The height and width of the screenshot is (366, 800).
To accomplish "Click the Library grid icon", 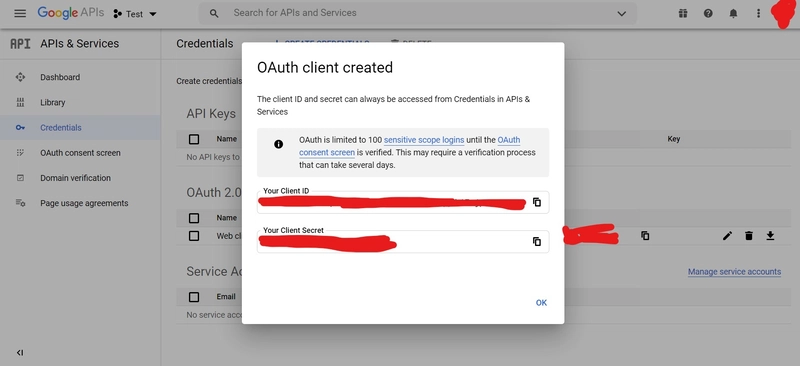I will [20, 102].
